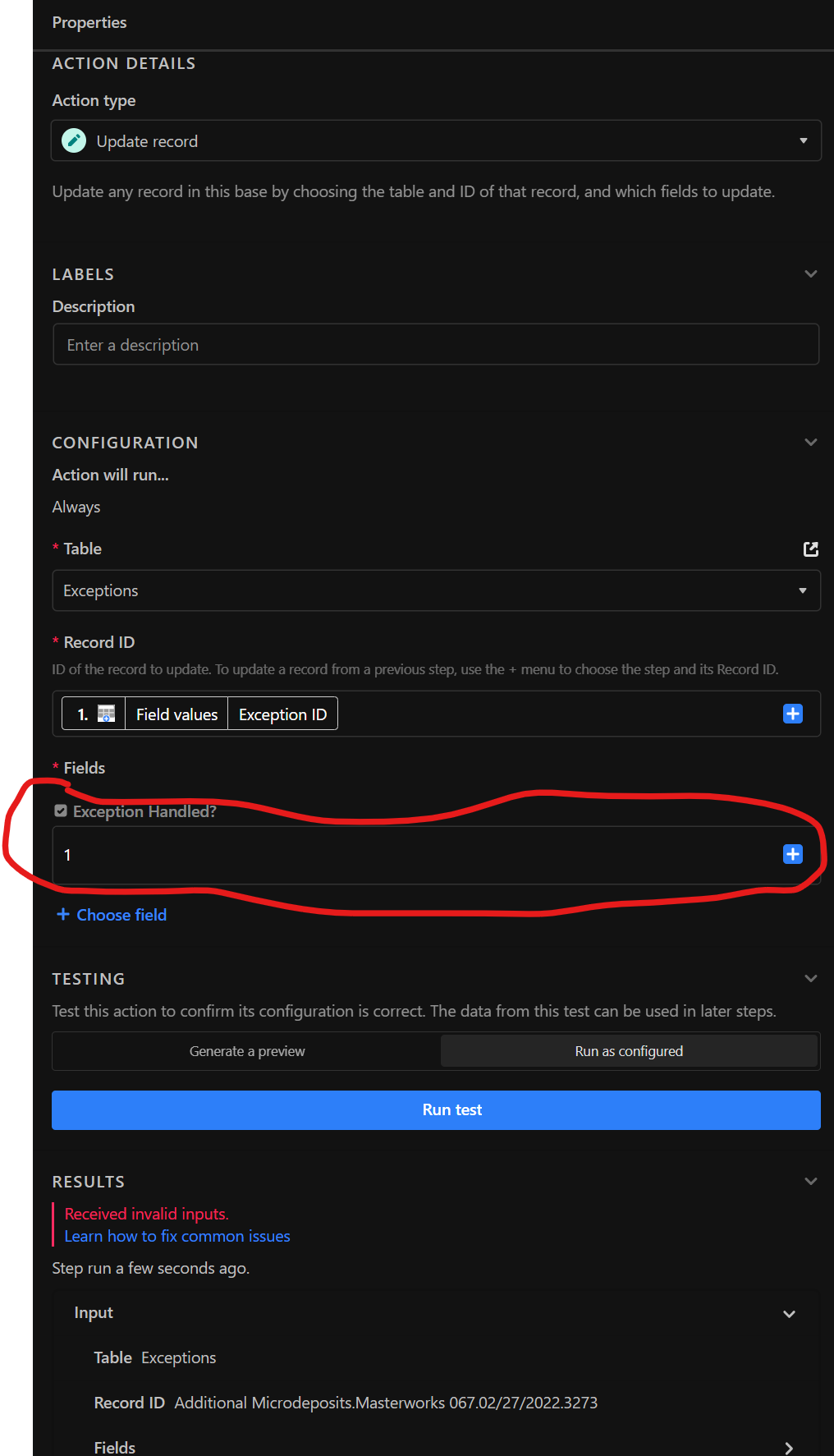Open Learn how to fix common issues link

[177, 1236]
